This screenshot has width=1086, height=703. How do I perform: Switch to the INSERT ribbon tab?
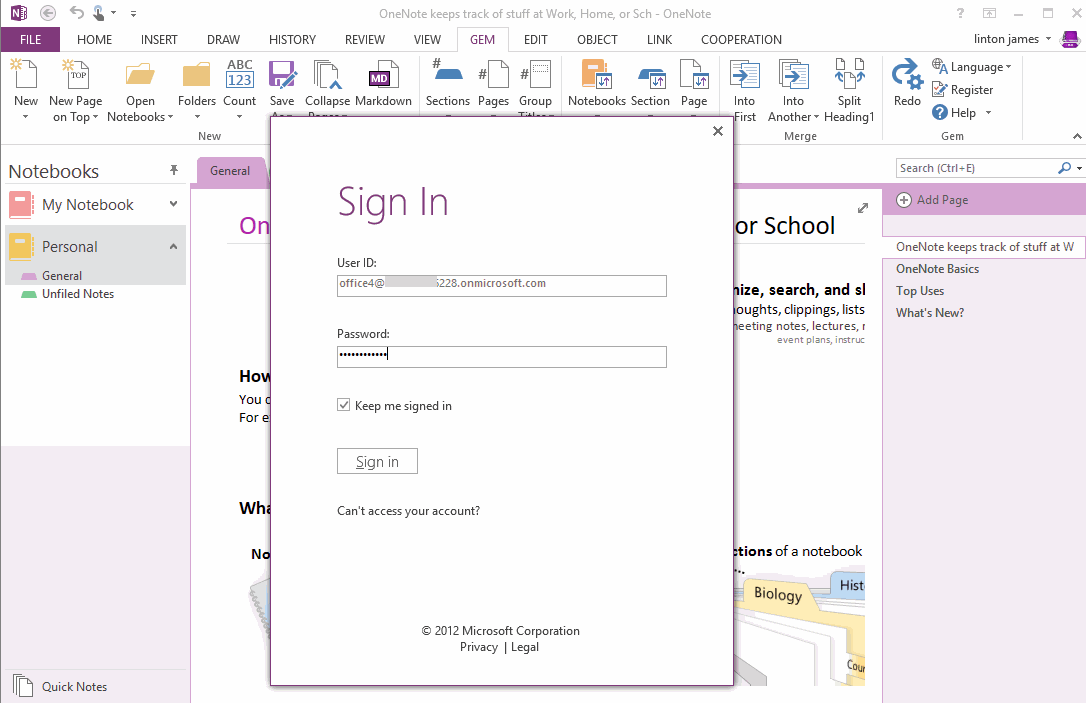[x=159, y=39]
